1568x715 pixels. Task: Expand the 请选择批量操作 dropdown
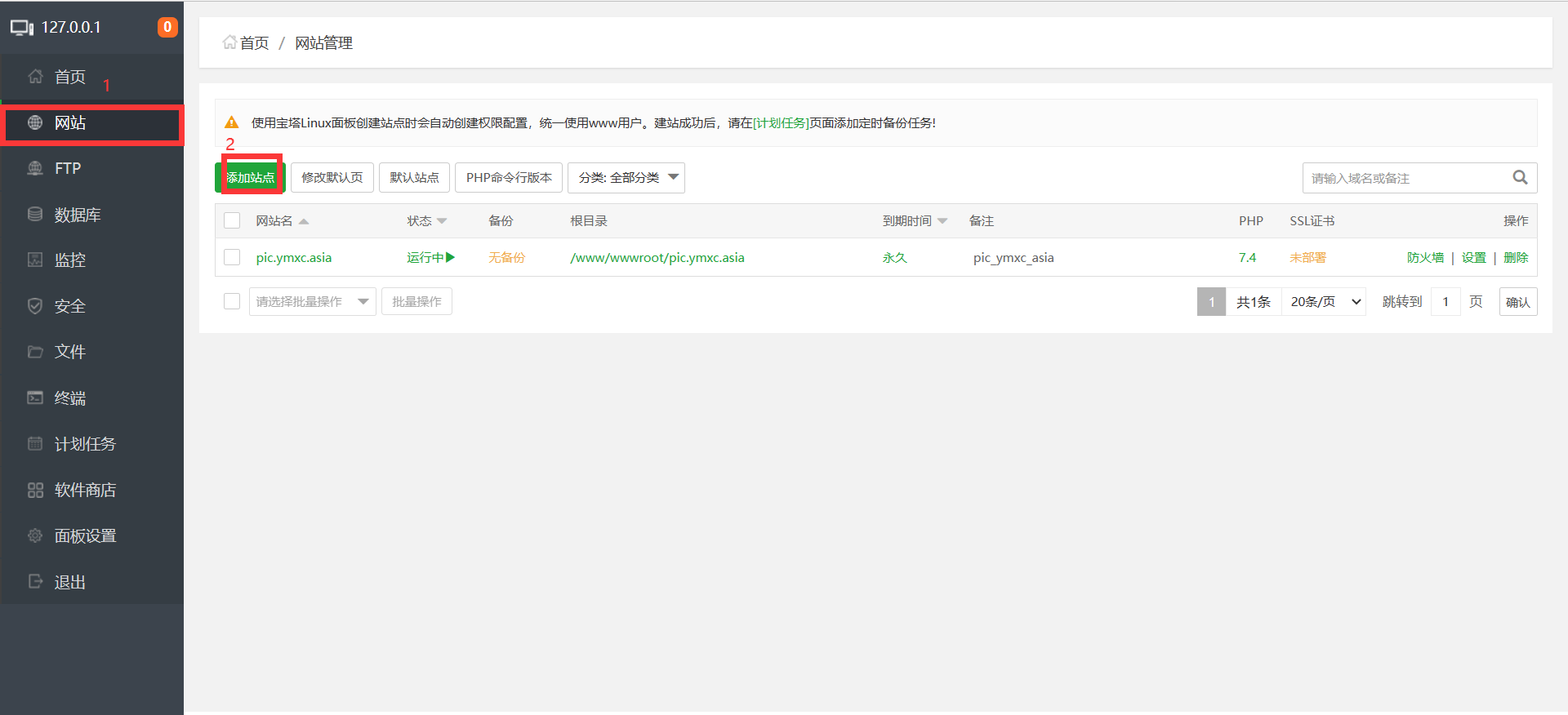pos(312,302)
